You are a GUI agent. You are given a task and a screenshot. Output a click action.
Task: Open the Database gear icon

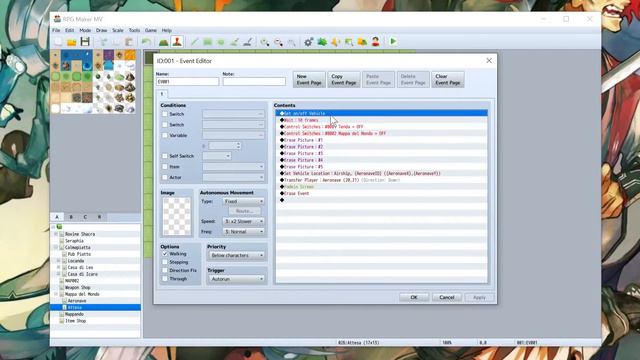pyautogui.click(x=309, y=42)
